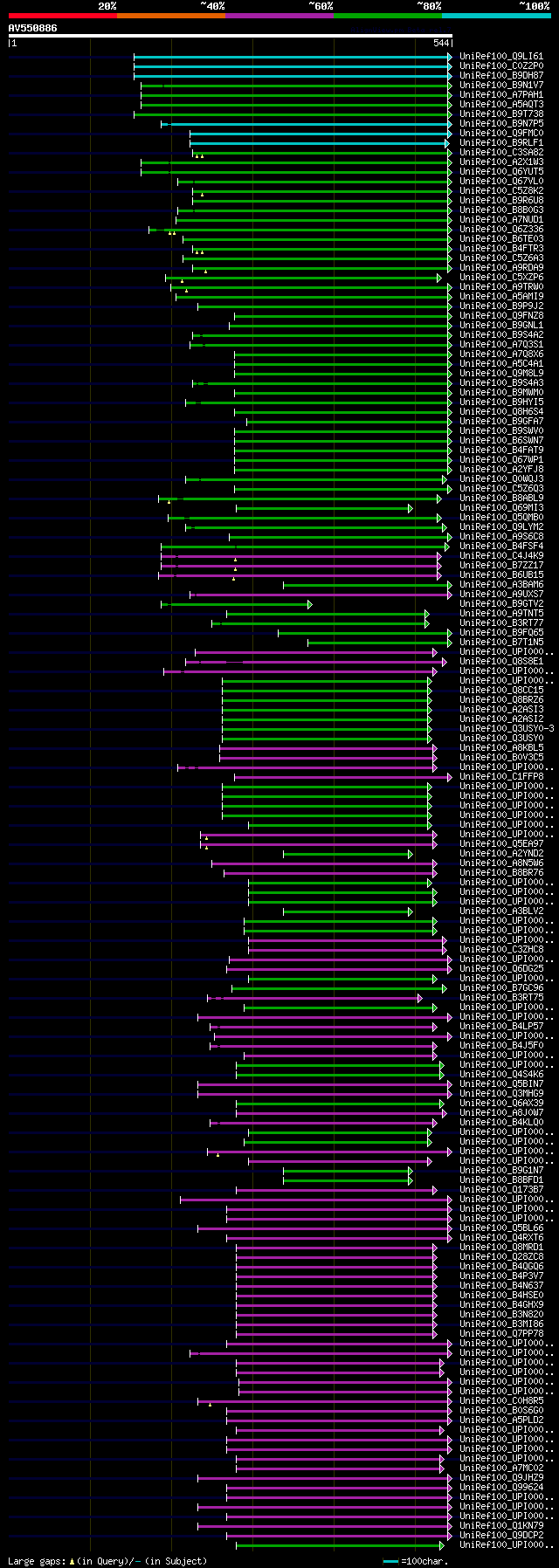Select label UniRef100_B7T1N5

pos(501,643)
